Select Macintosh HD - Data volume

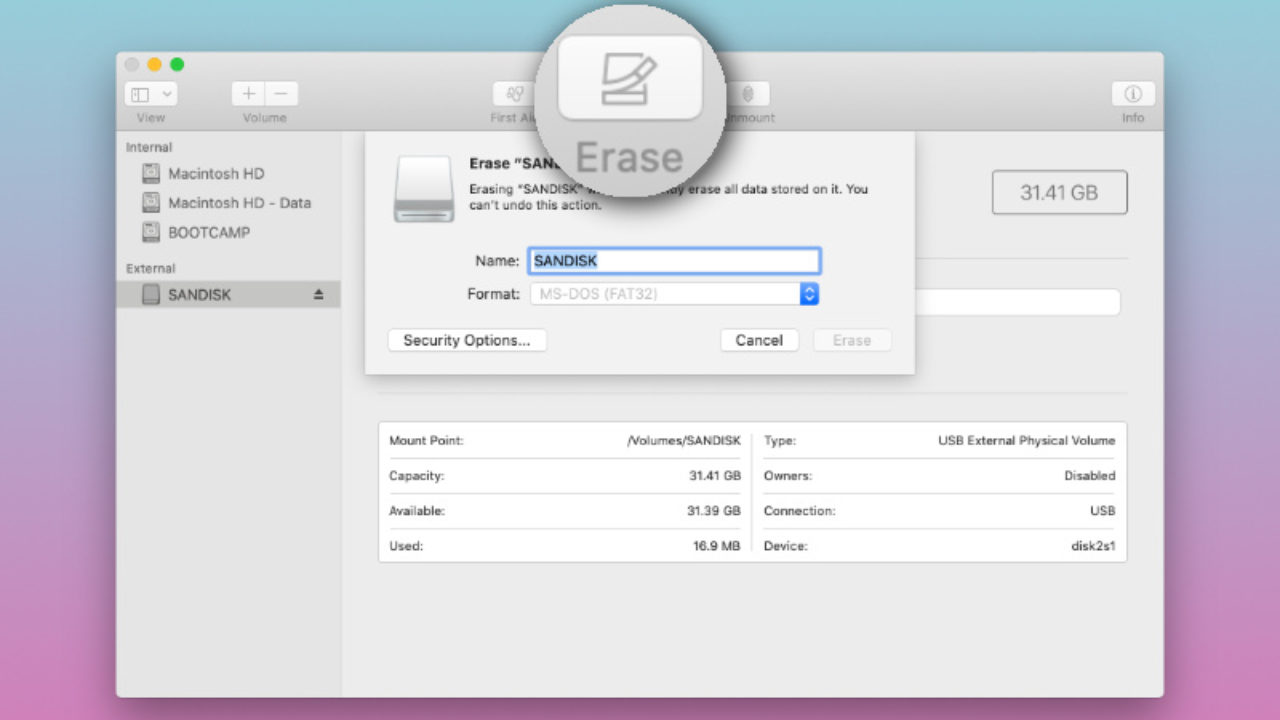coord(239,203)
